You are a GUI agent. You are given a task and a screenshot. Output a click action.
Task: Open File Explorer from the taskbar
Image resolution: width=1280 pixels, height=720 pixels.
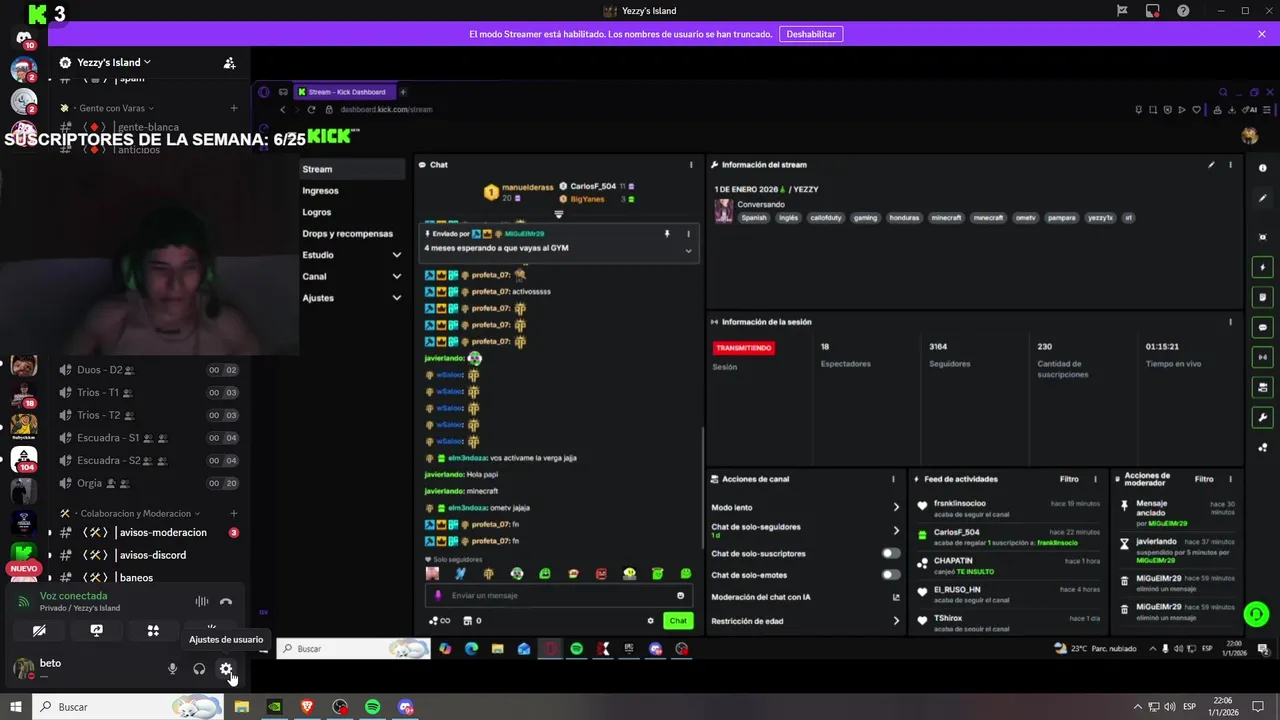(241, 707)
